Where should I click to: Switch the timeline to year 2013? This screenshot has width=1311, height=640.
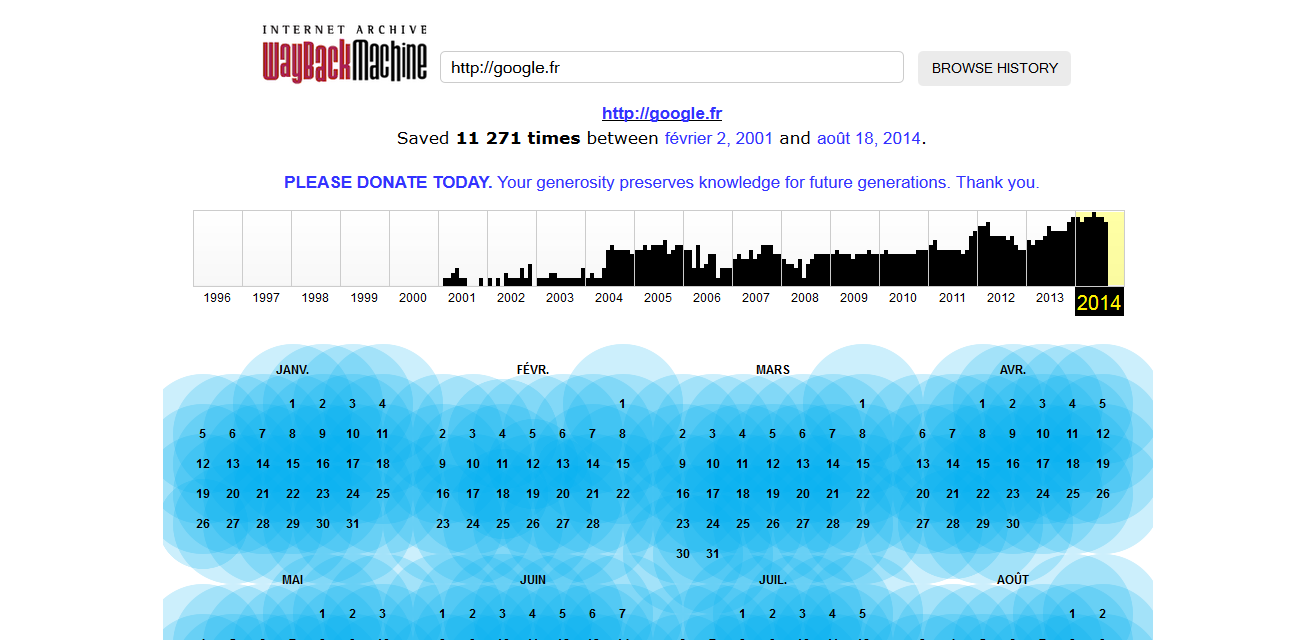pos(1050,297)
